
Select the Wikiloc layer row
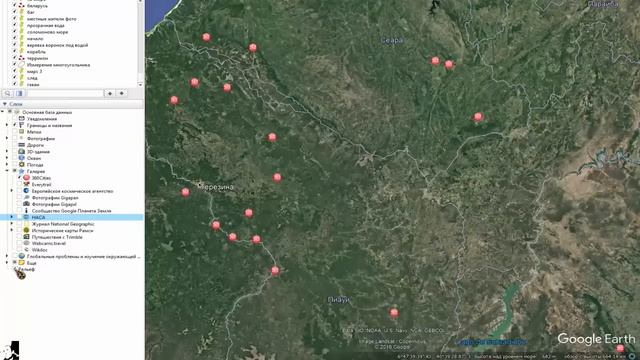40,250
